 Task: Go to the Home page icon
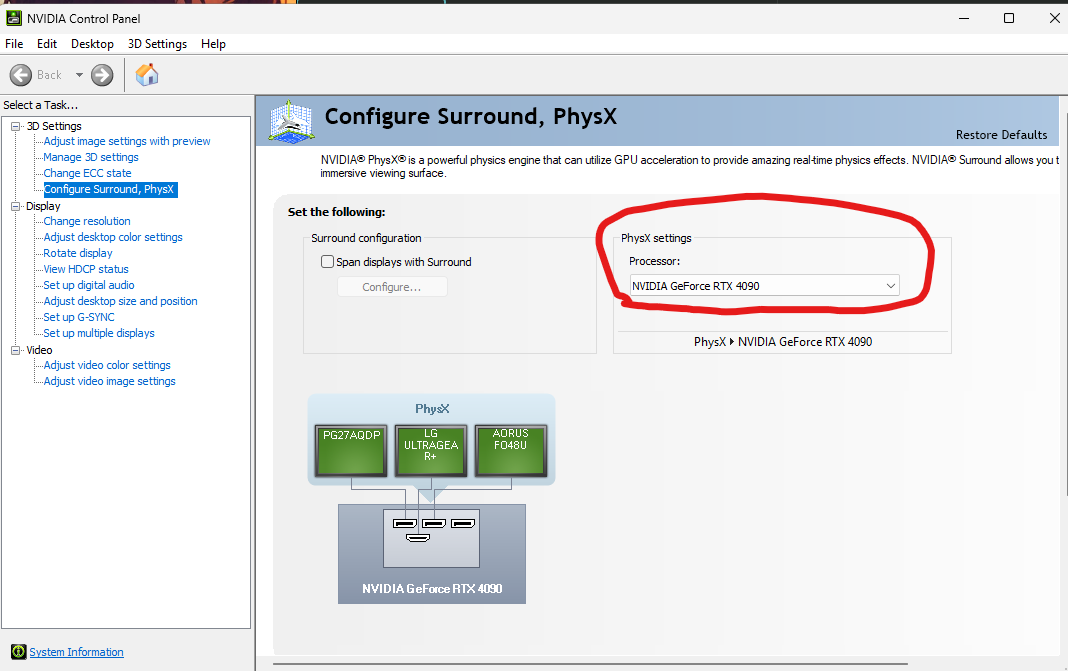tap(146, 75)
